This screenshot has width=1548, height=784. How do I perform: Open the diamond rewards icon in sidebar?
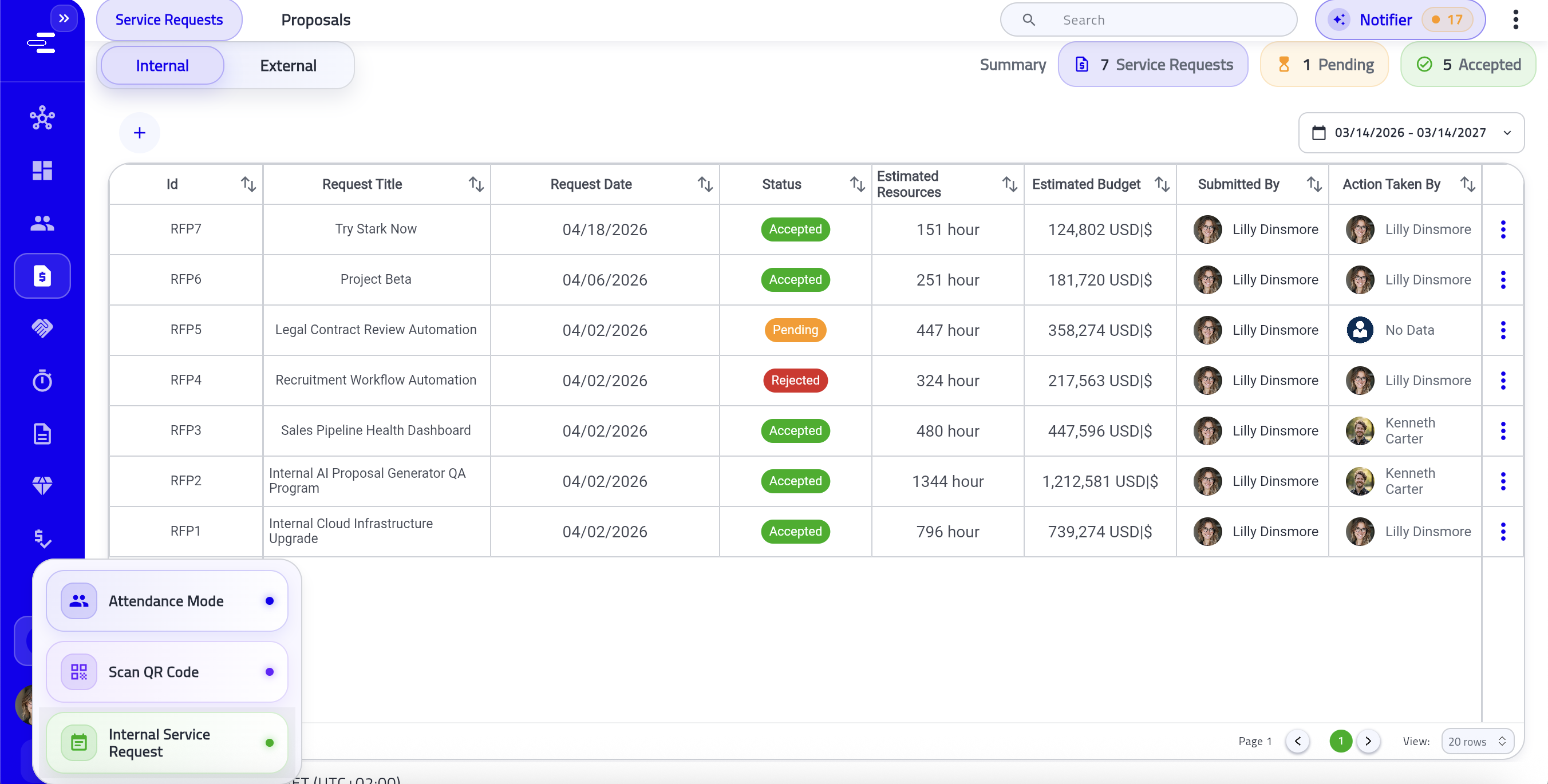click(41, 485)
